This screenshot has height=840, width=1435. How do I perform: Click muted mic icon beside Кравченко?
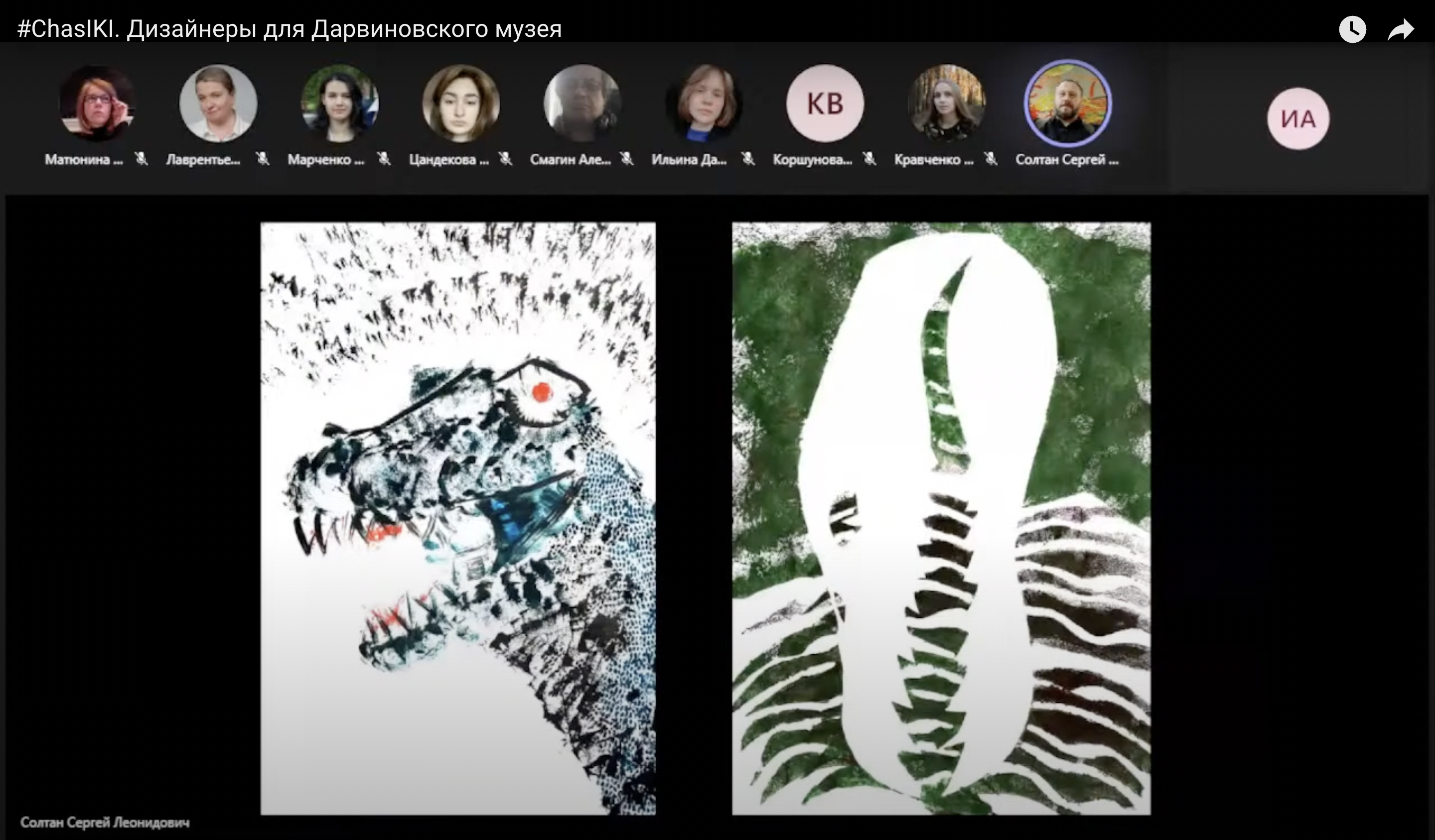pos(990,159)
